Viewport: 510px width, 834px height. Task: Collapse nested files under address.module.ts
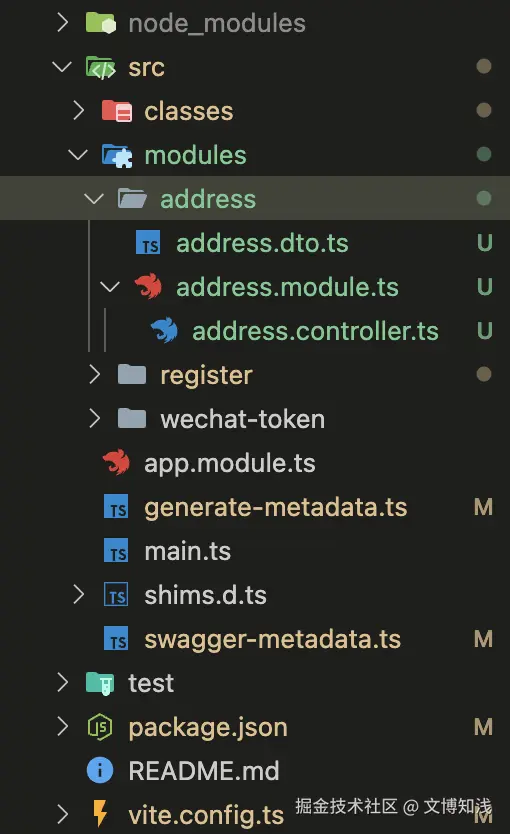[x=110, y=287]
